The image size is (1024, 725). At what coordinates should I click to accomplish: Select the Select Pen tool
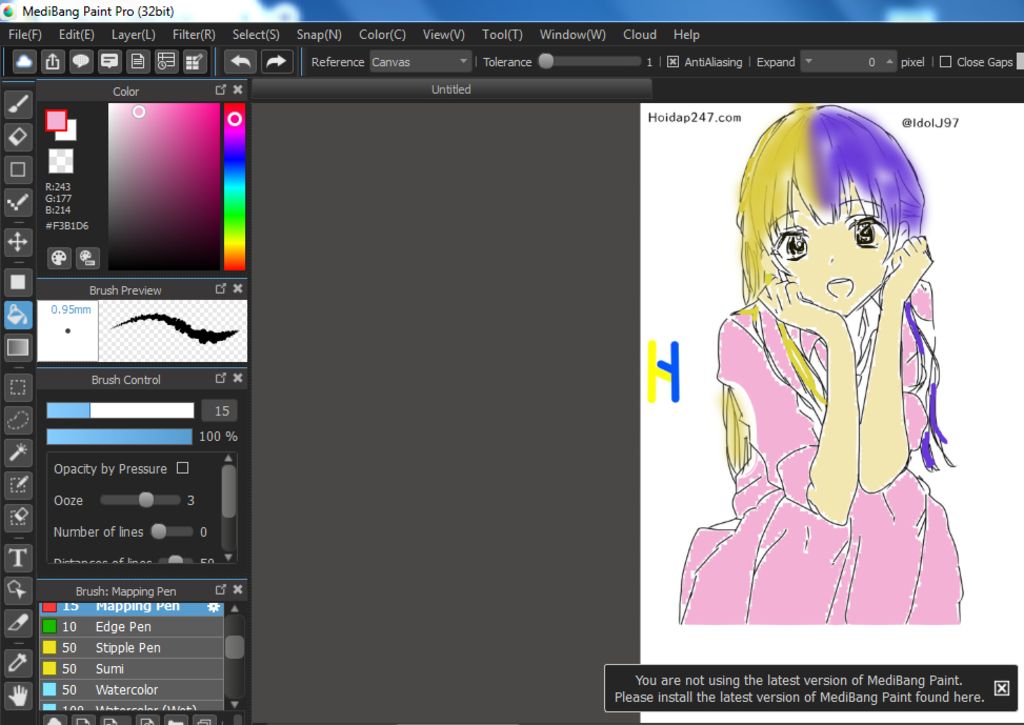coord(18,485)
